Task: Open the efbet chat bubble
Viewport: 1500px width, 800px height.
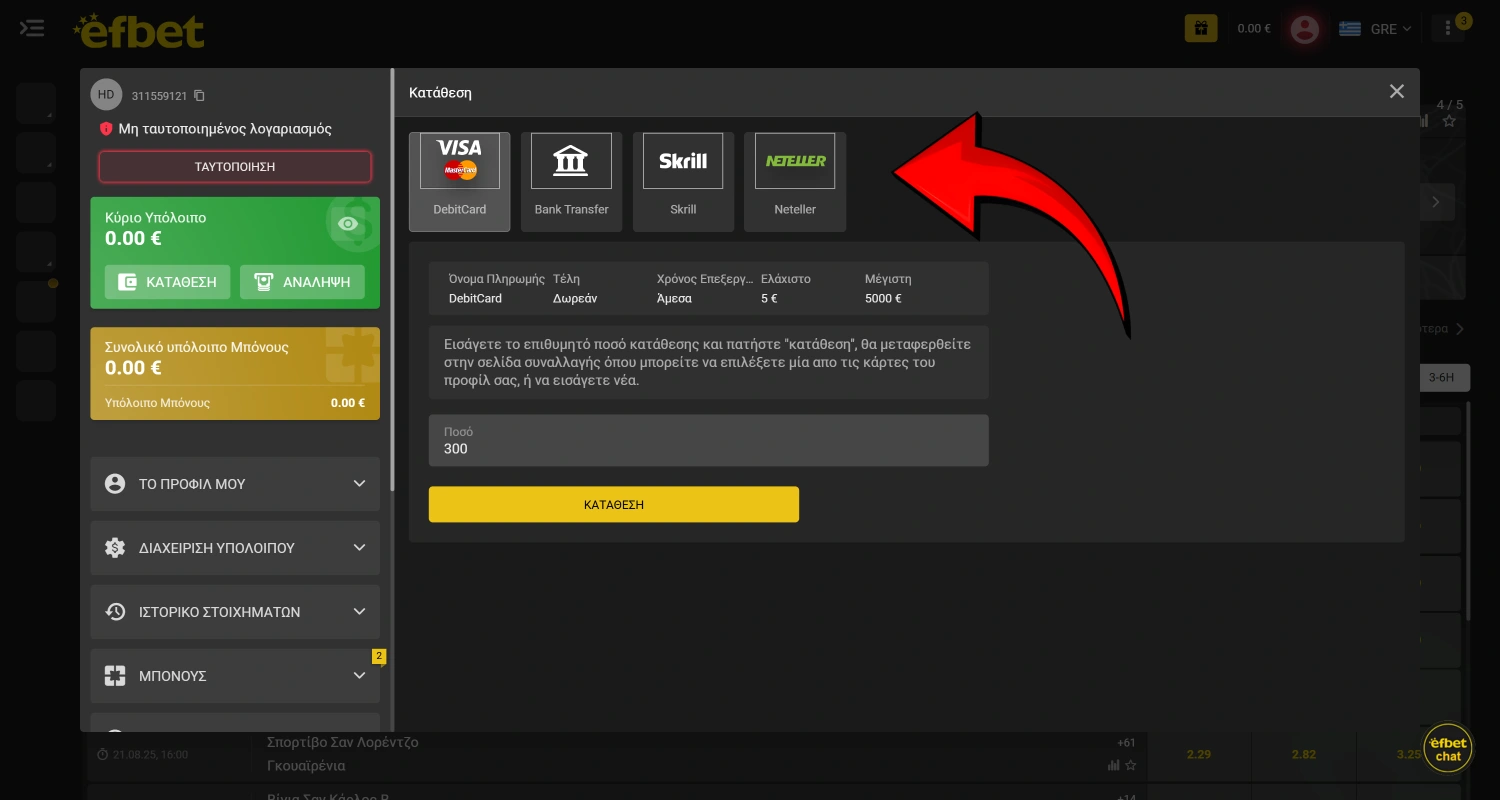Action: click(1447, 749)
